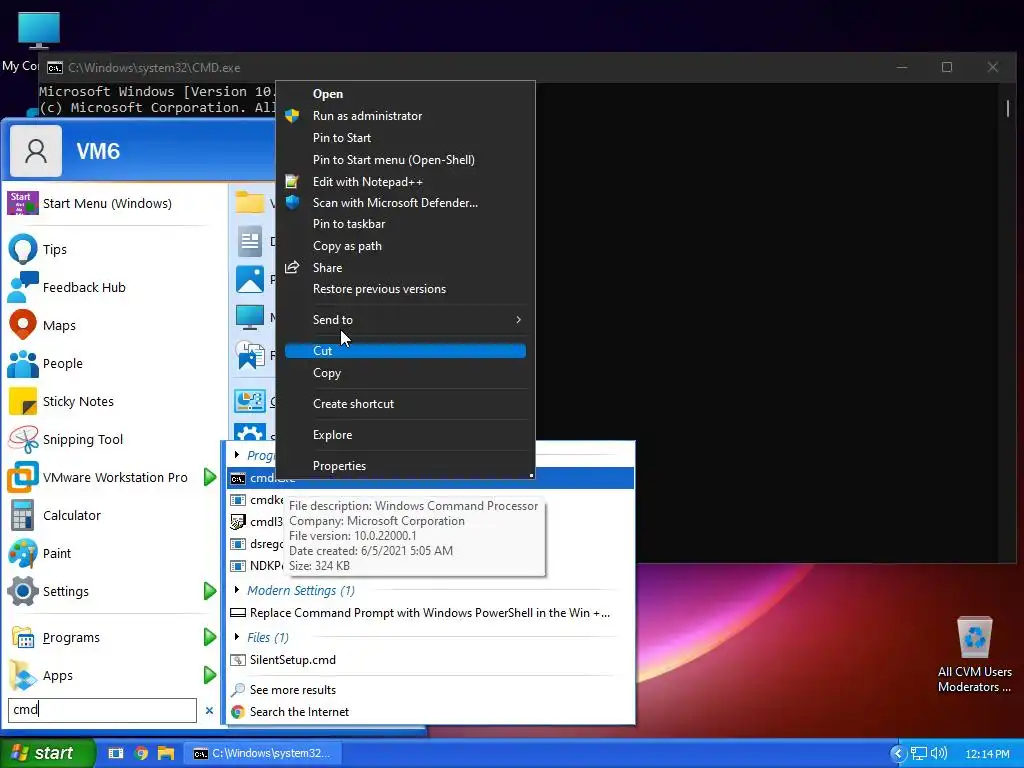This screenshot has width=1024, height=768.
Task: Collapse the Files (1) results group
Action: [236, 637]
